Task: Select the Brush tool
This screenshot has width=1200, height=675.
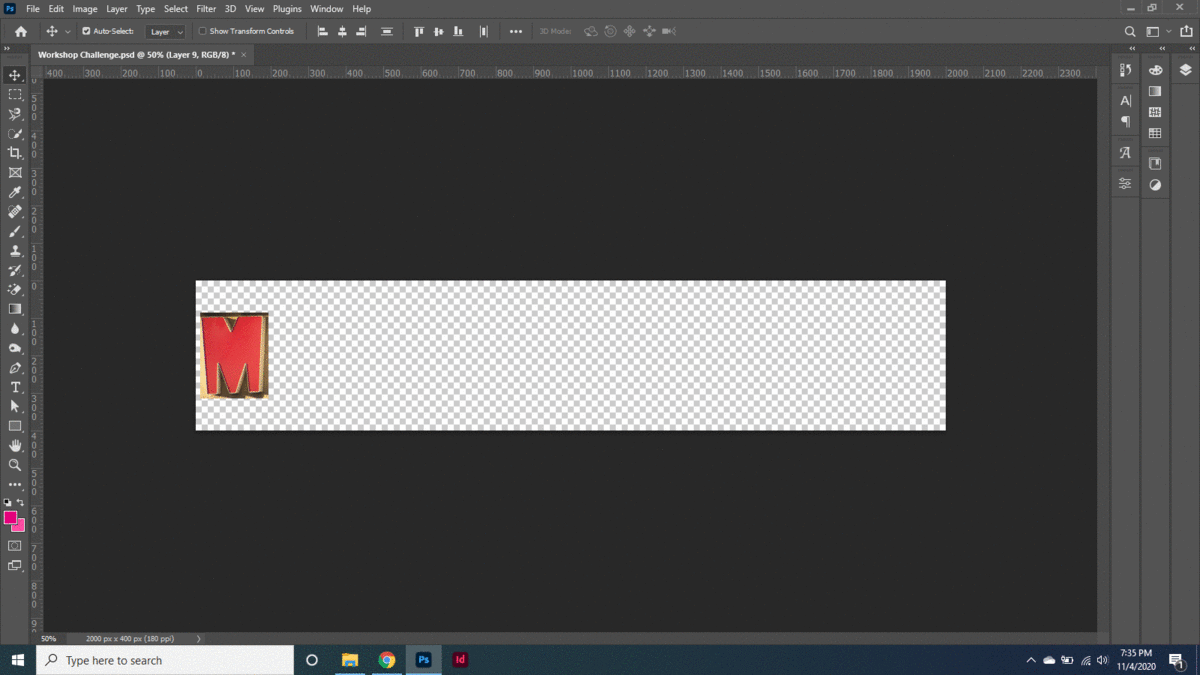Action: click(x=15, y=231)
